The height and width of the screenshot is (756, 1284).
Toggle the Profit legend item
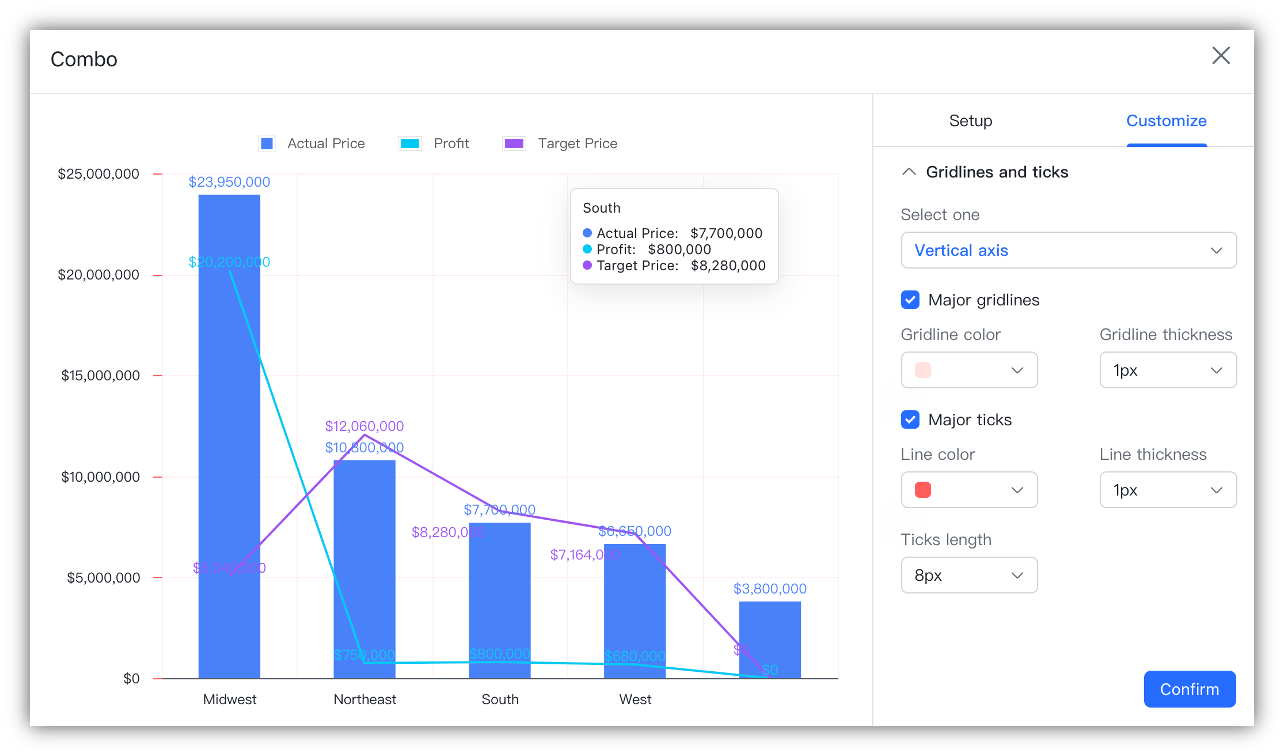[434, 143]
